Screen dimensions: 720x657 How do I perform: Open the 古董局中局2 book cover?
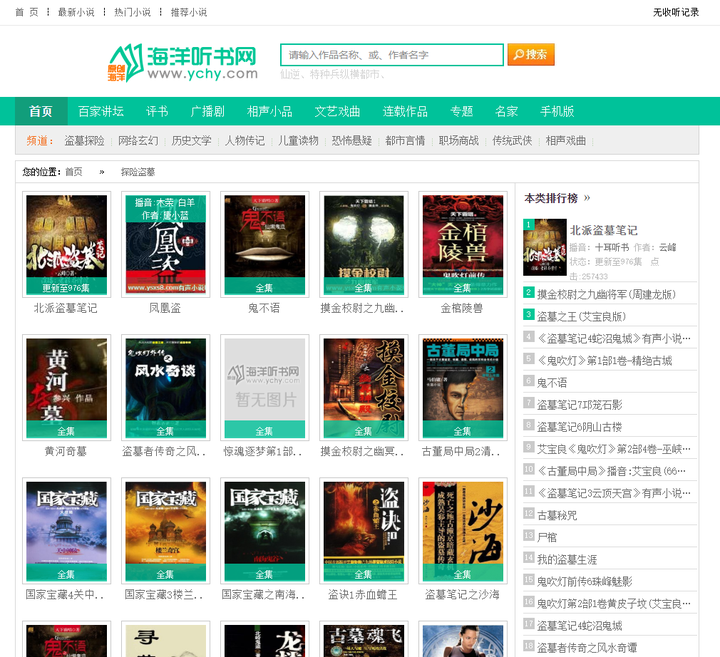click(463, 388)
